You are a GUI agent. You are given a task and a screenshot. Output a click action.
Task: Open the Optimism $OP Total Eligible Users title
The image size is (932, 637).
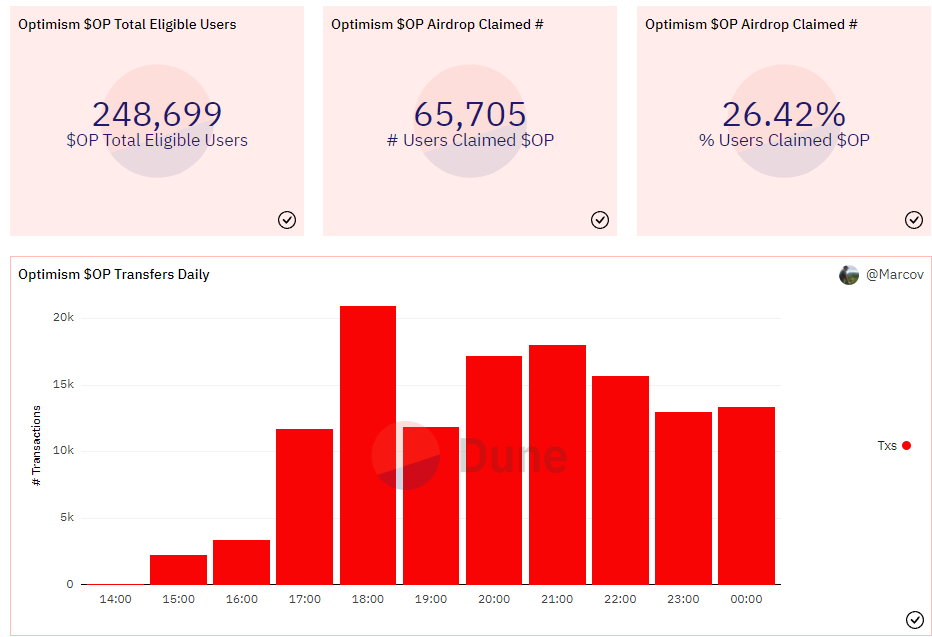(127, 24)
